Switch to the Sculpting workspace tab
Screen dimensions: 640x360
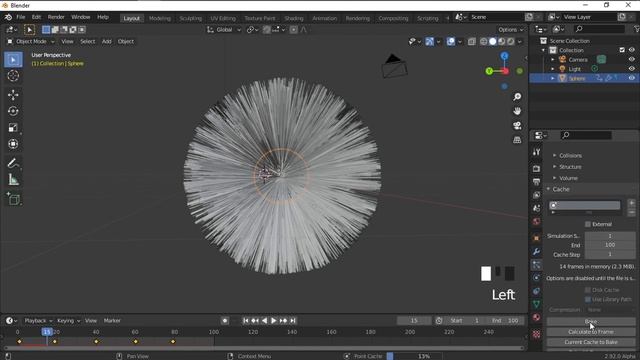coord(191,18)
